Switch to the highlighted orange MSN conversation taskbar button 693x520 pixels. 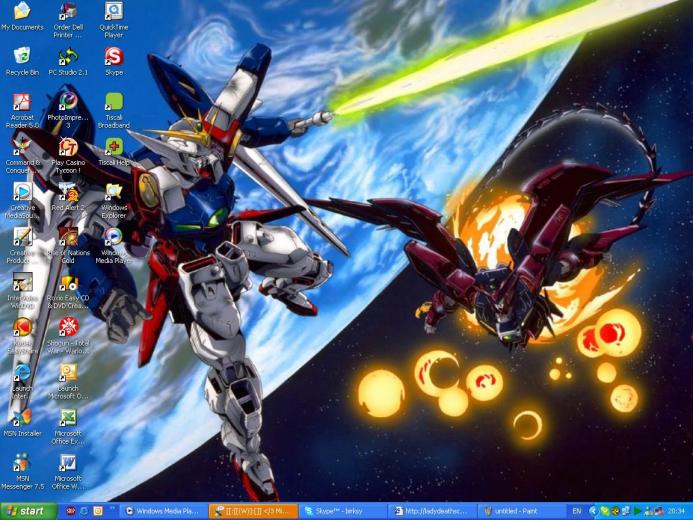pyautogui.click(x=254, y=511)
